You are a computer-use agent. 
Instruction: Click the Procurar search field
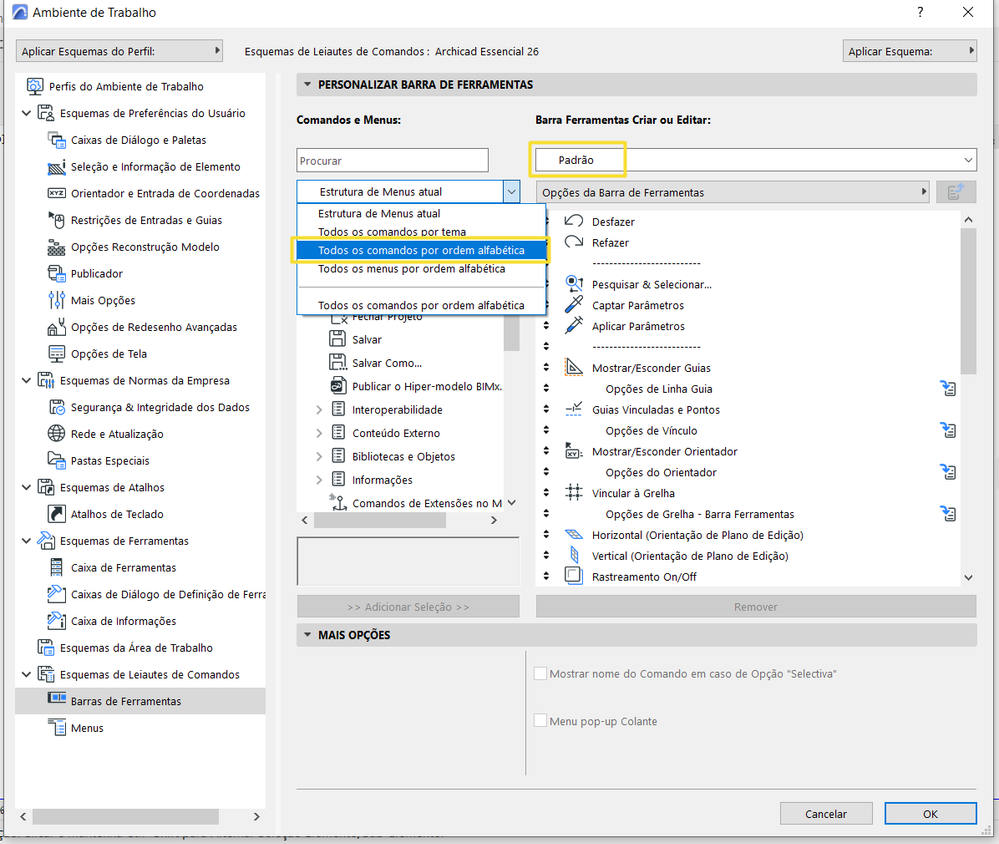(x=392, y=161)
